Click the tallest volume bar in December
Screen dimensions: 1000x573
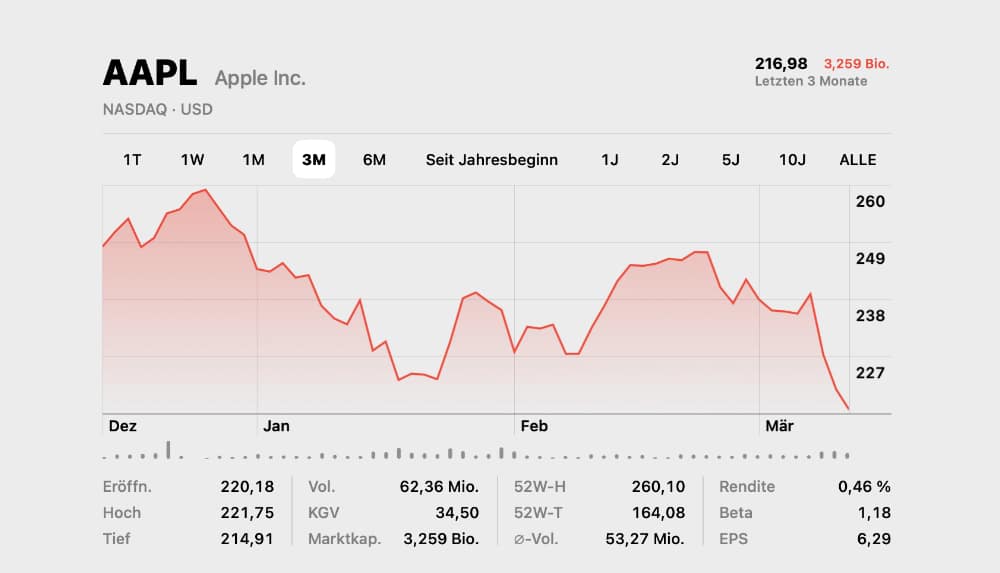coord(168,450)
